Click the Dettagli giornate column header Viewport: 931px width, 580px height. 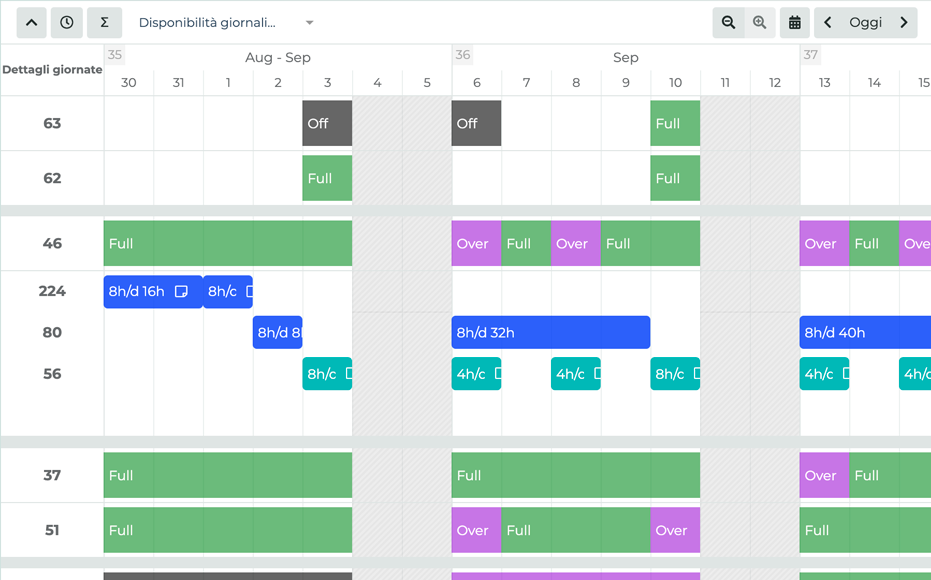click(52, 70)
